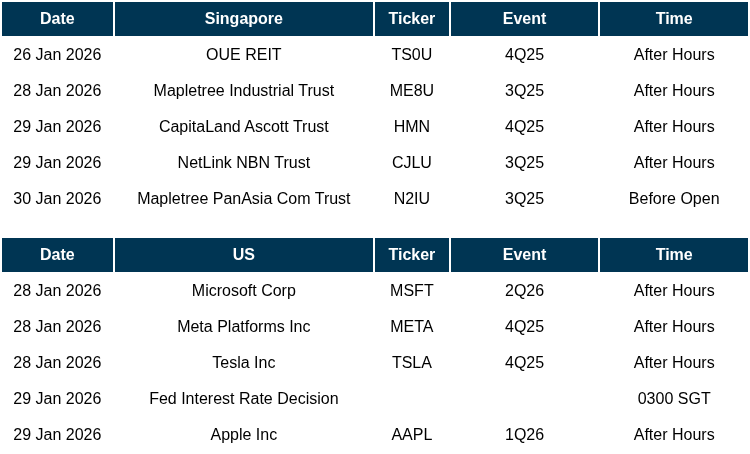Select Fed Interest Rate Decision entry
Screen dimensions: 750x454
coord(243,399)
